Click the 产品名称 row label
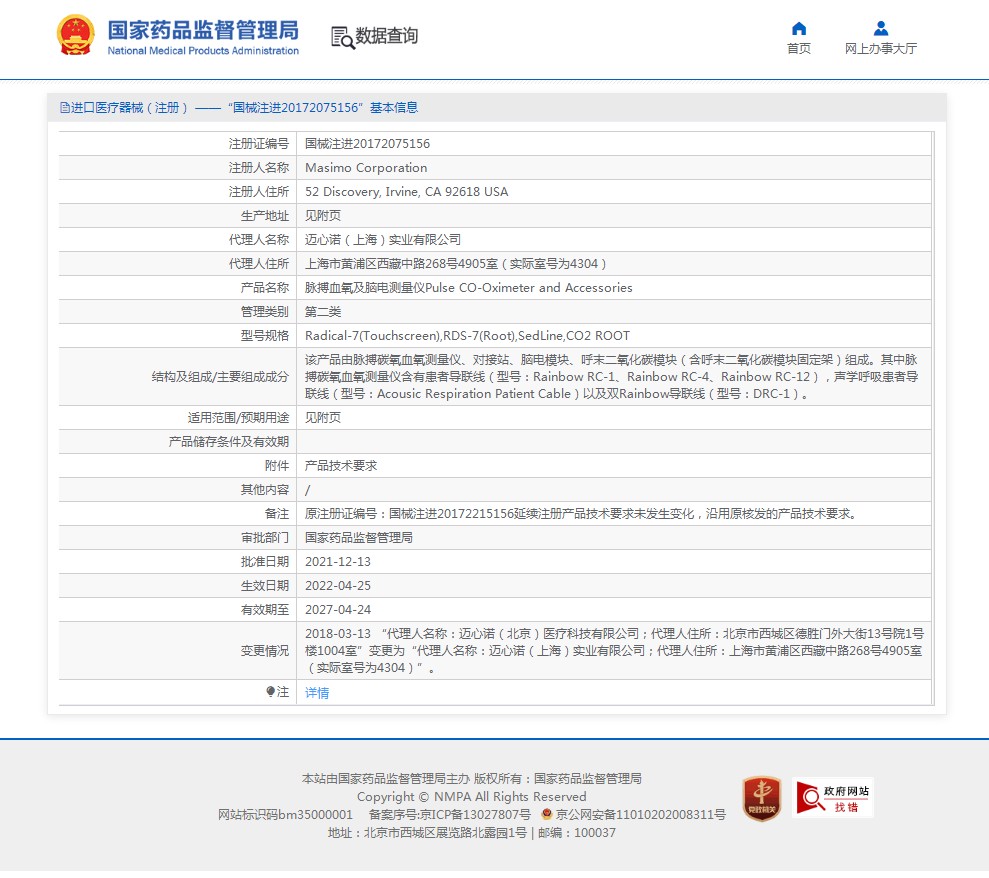Screen dimensions: 989x878 265,288
